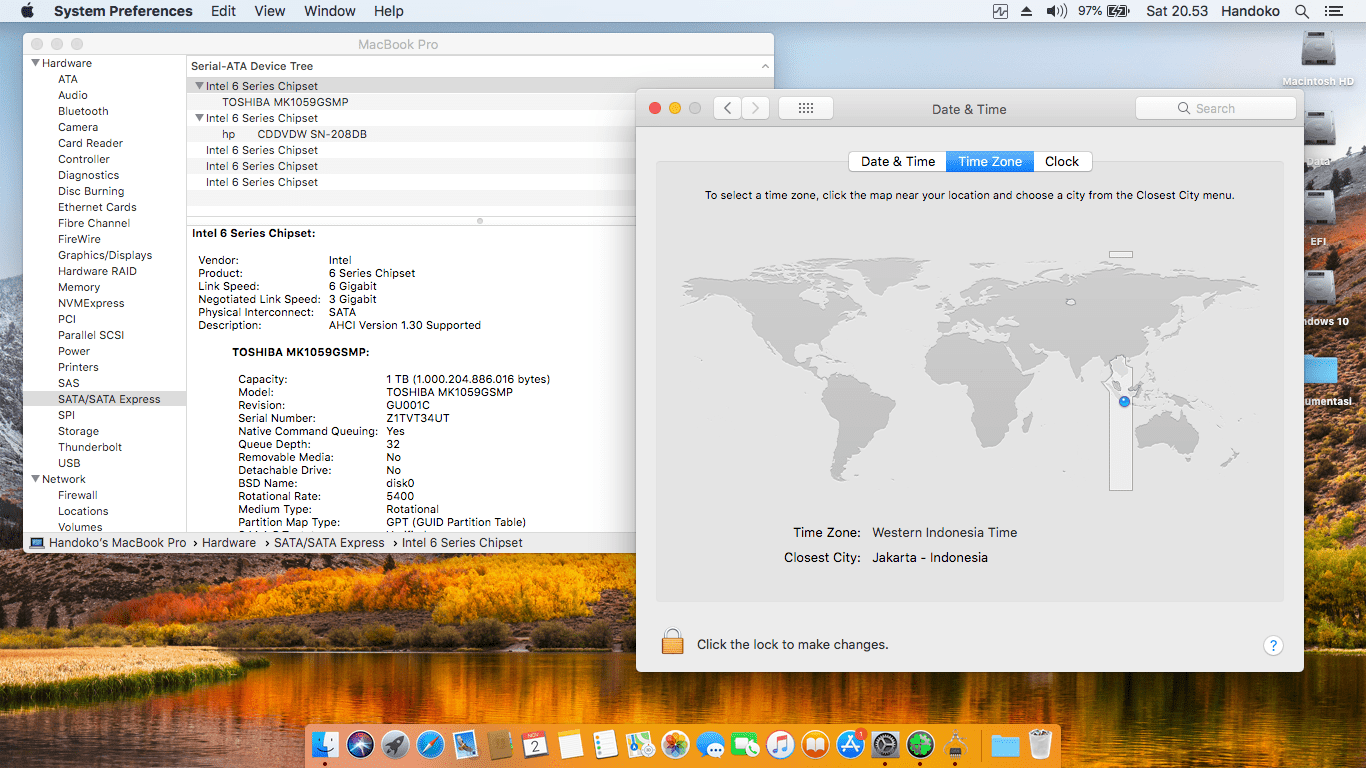This screenshot has width=1366, height=768.
Task: Collapse the Network section in sidebar
Action: (34, 479)
